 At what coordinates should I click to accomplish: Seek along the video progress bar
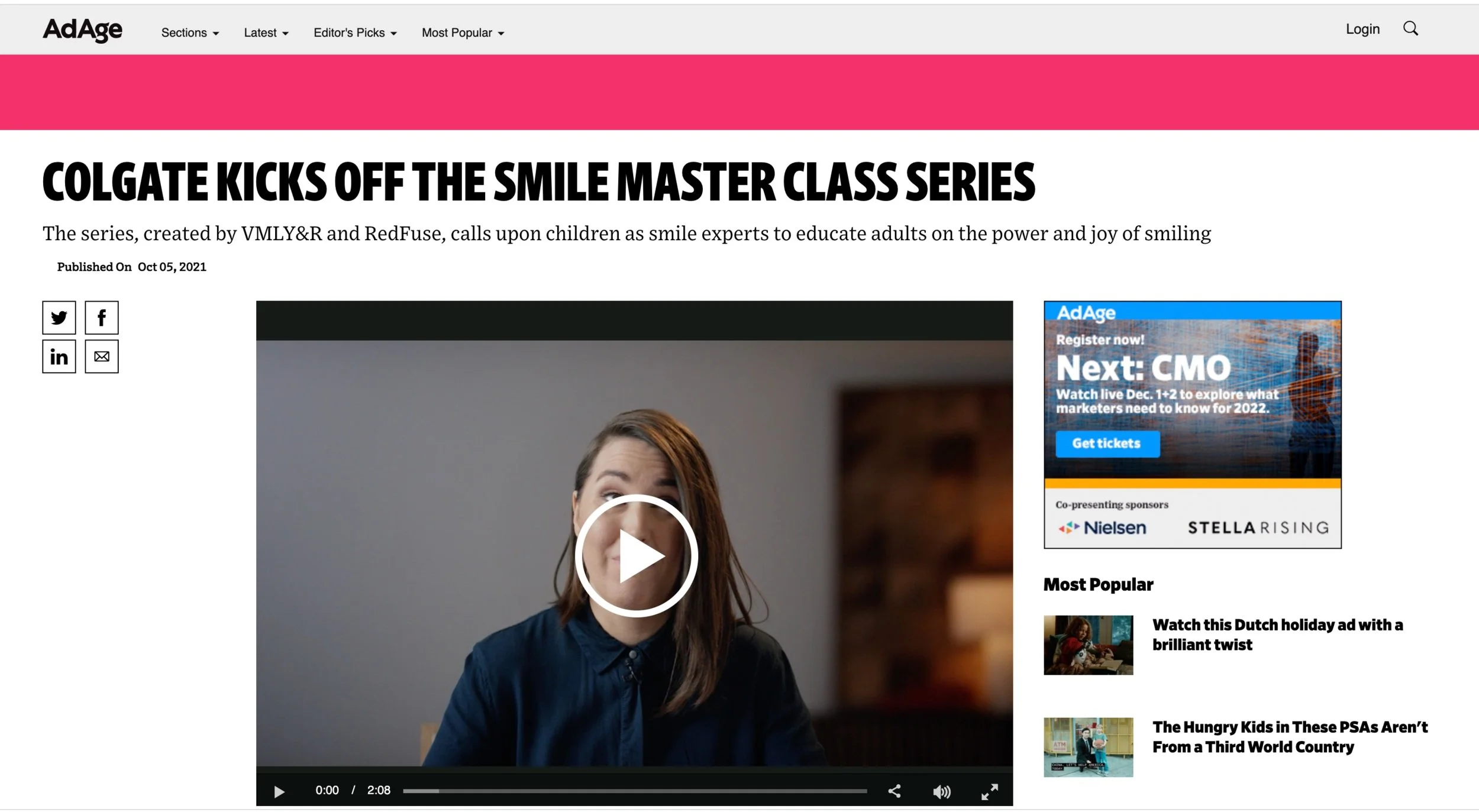coord(635,791)
